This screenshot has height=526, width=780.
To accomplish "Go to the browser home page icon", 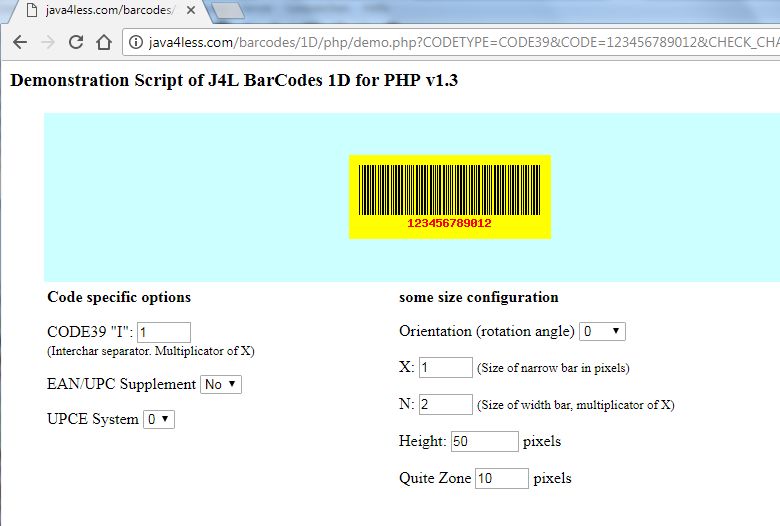I will tap(104, 42).
